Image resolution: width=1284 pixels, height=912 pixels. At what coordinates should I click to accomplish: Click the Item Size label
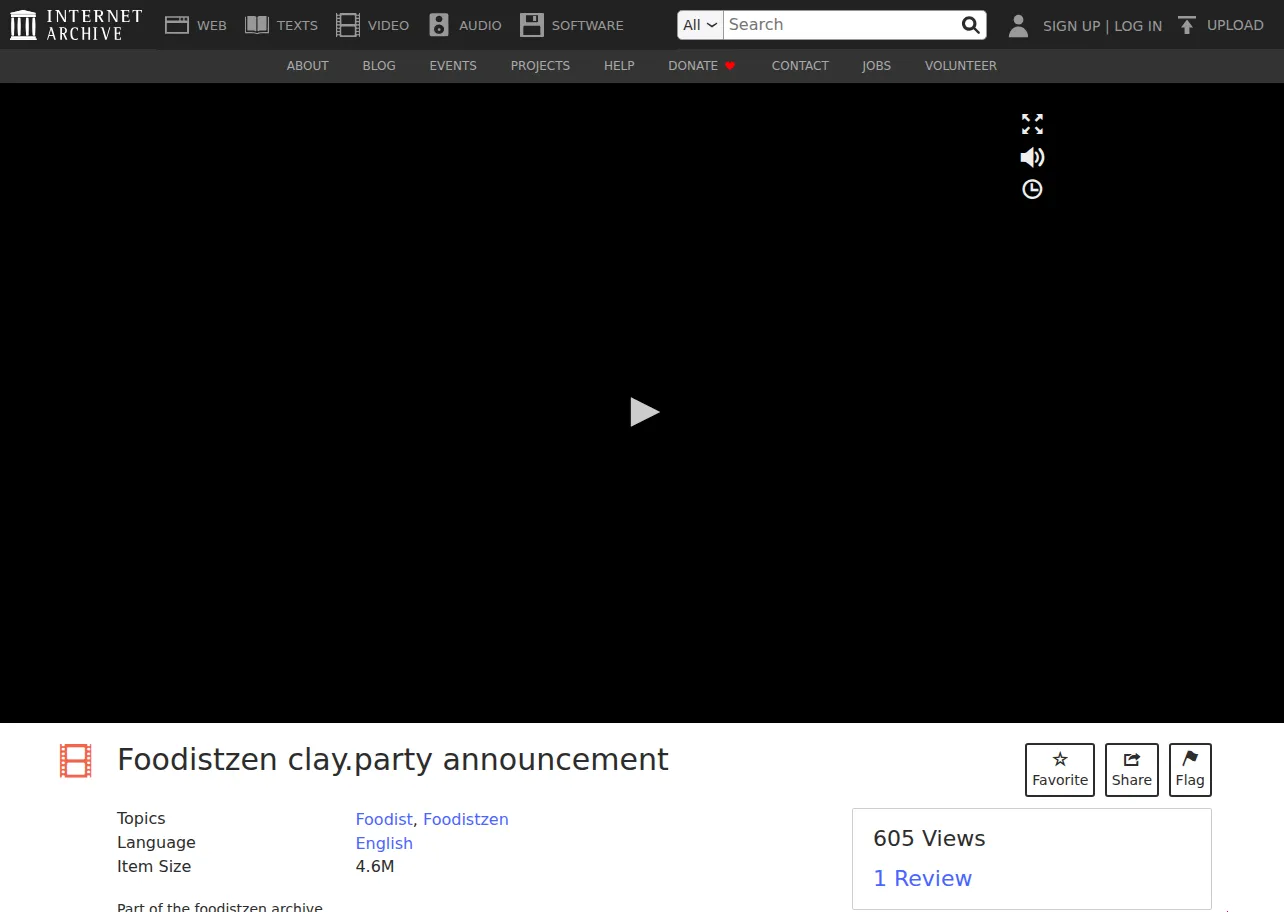[154, 866]
